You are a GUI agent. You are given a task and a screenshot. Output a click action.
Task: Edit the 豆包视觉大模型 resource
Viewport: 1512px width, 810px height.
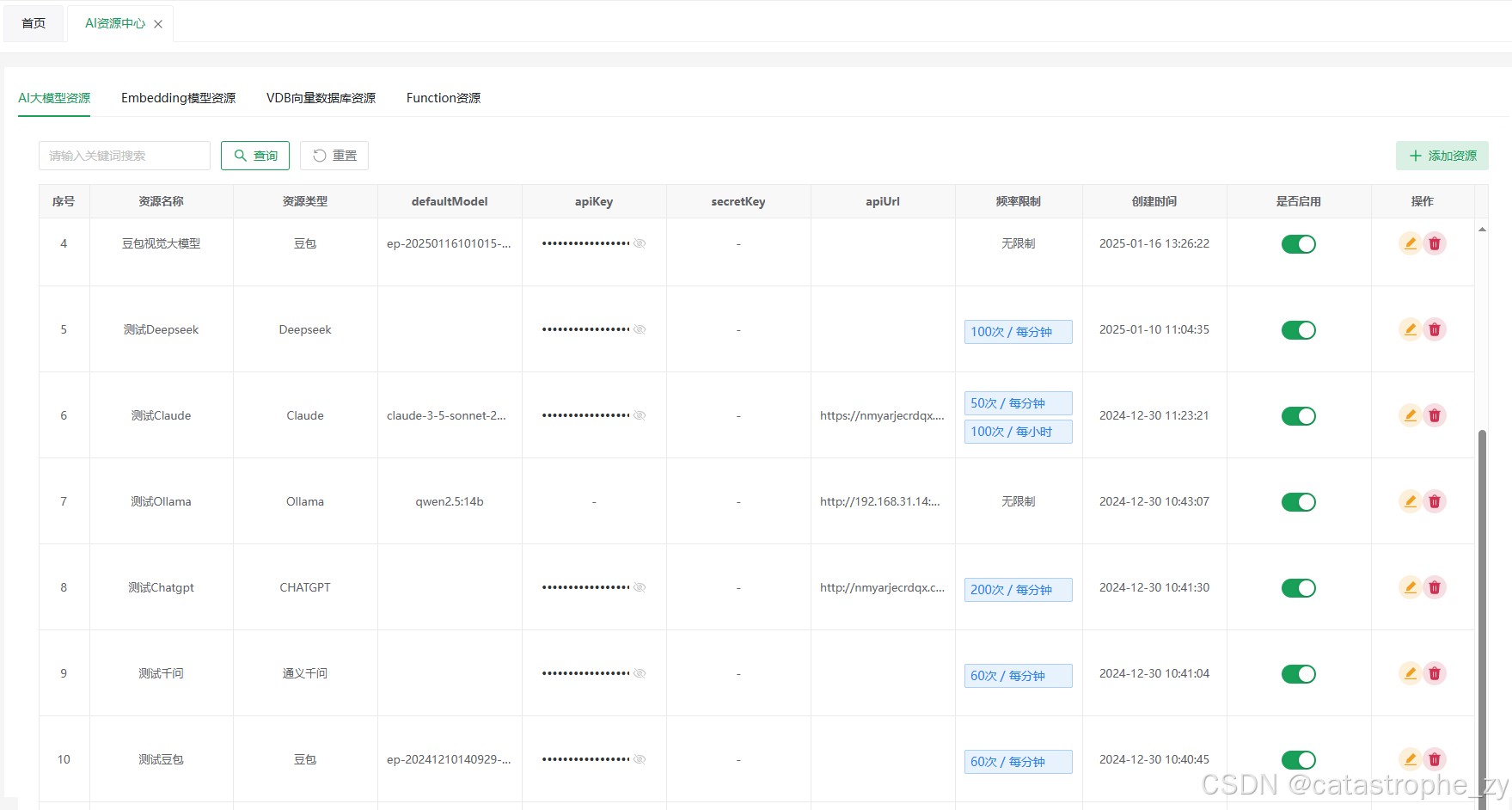pos(1410,243)
